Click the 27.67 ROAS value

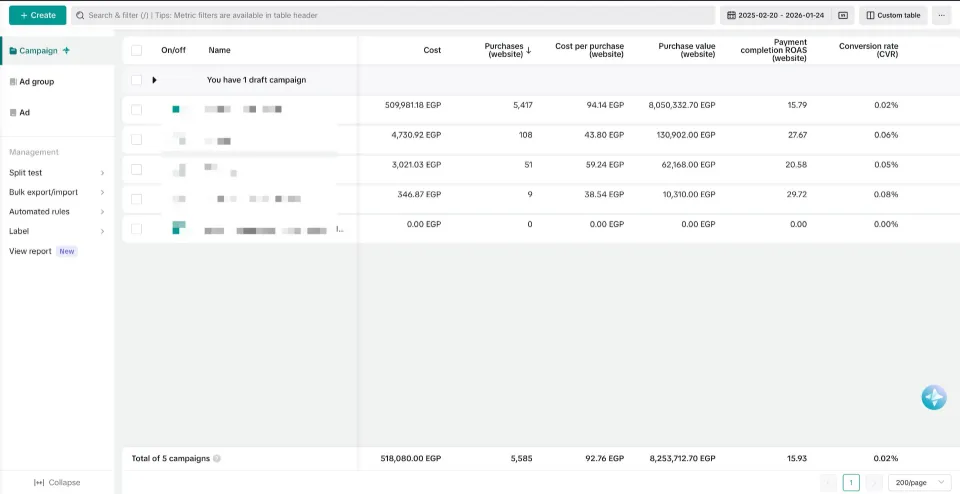coord(798,135)
